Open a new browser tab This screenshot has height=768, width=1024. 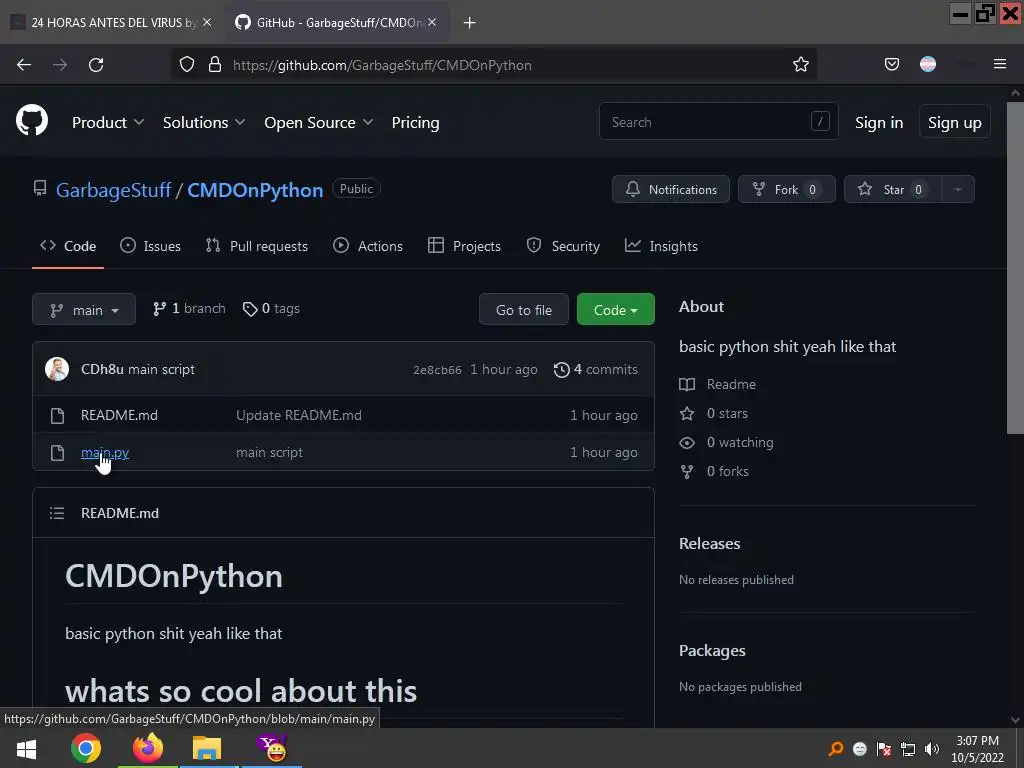470,23
